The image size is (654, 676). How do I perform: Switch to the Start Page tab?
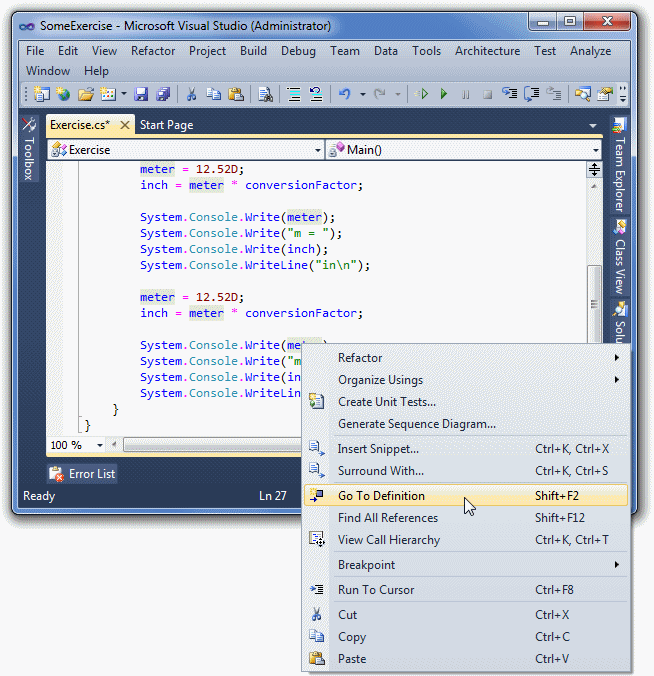166,125
